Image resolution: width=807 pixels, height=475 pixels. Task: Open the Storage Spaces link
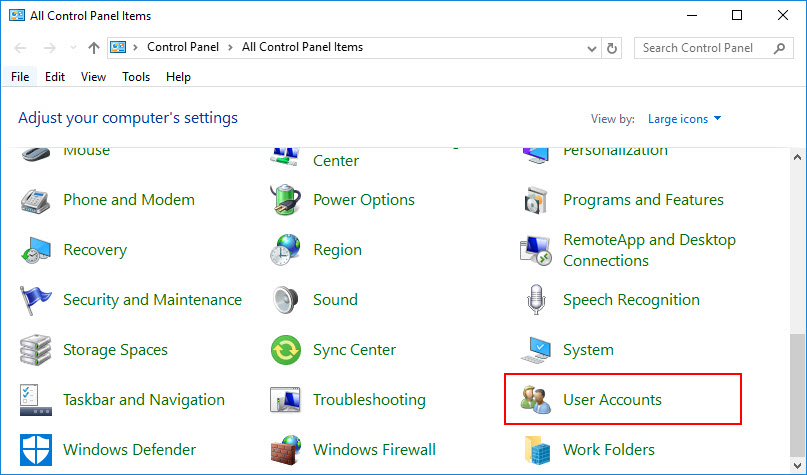(115, 350)
